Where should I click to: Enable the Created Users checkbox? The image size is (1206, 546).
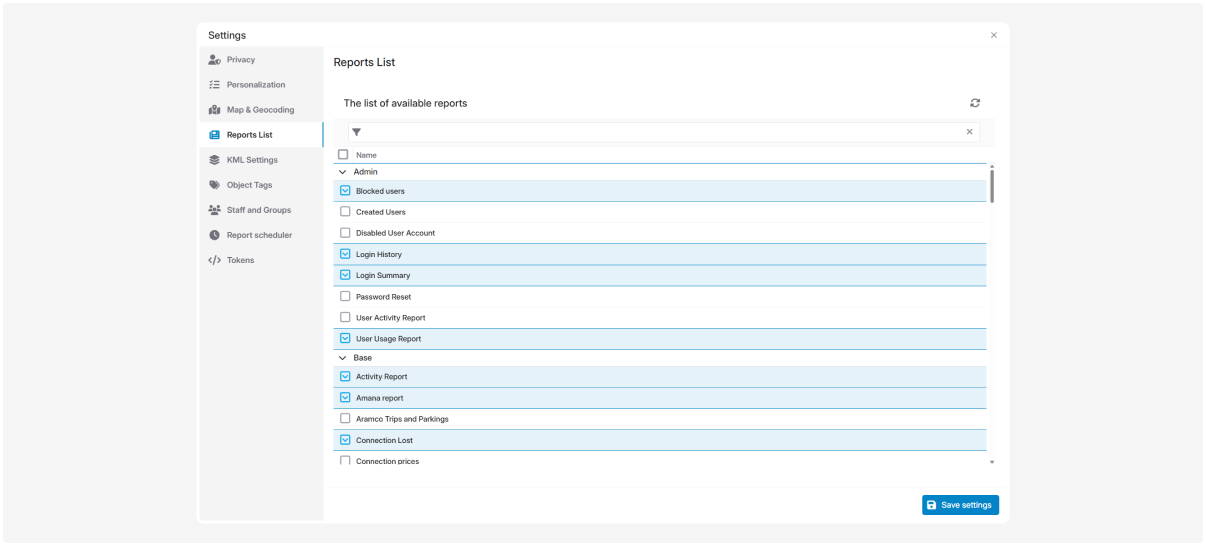click(x=345, y=212)
